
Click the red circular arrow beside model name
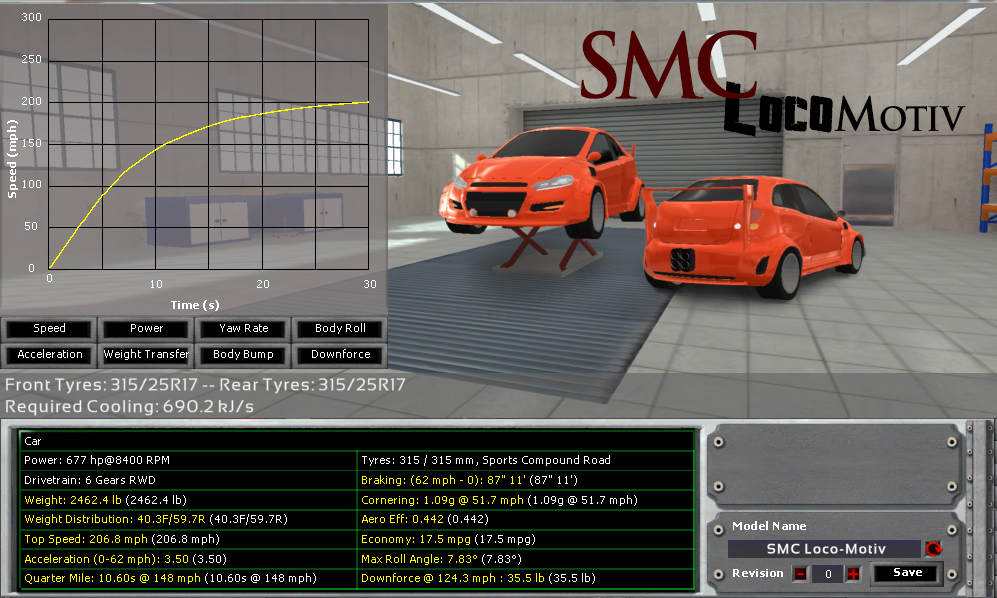pyautogui.click(x=933, y=548)
